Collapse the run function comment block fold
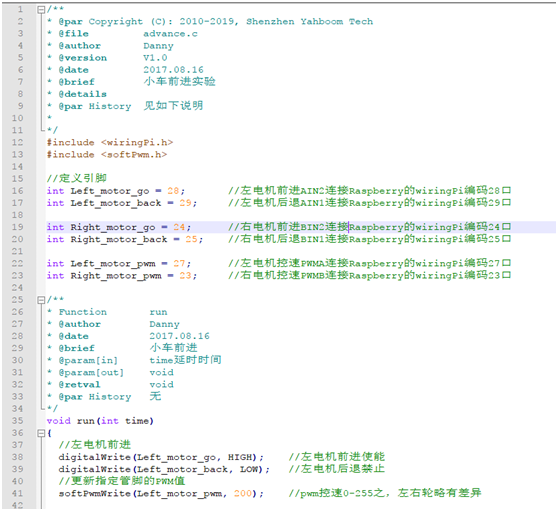Viewport: 558px width, 511px height. (x=41, y=300)
